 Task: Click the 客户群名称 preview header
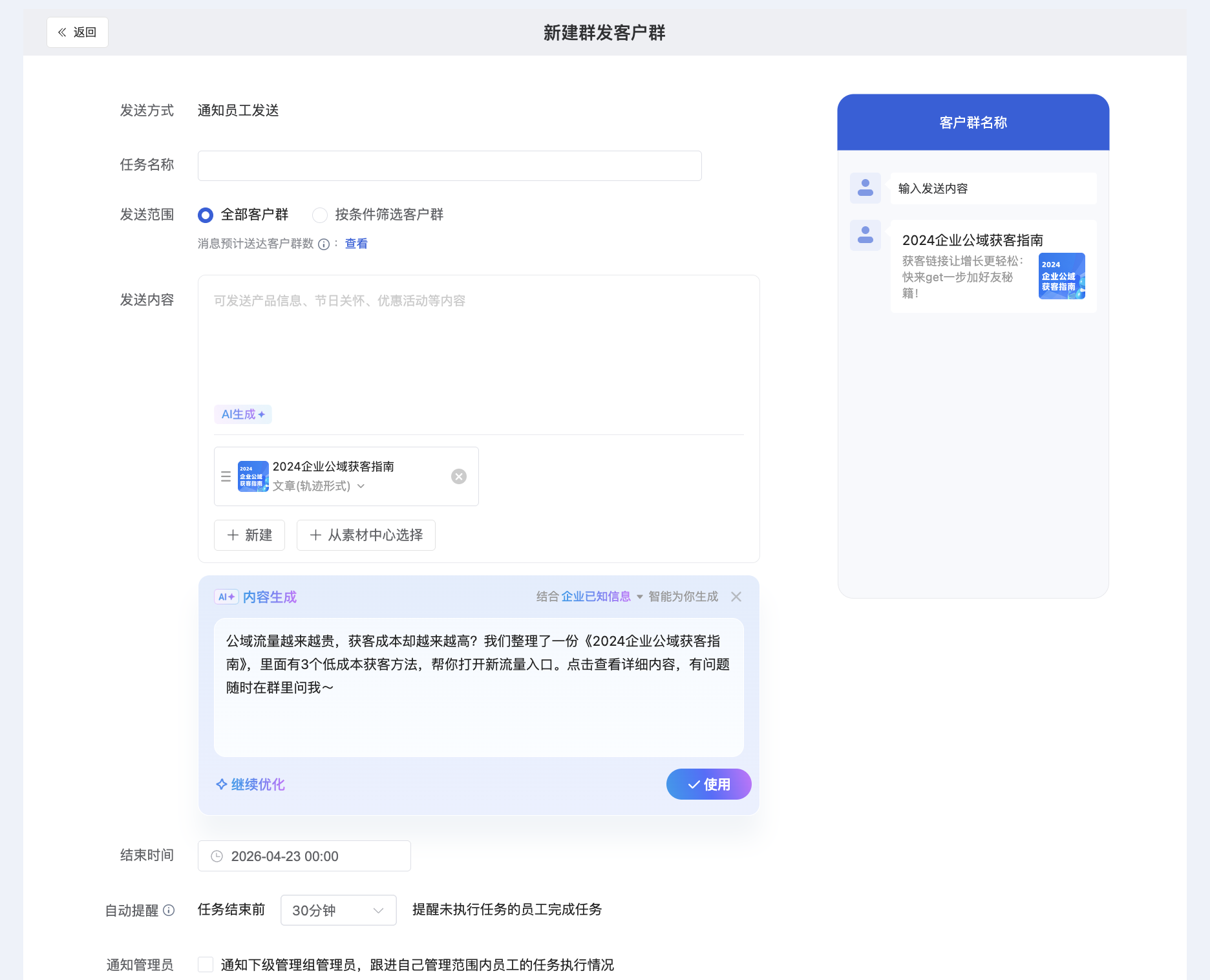(973, 122)
